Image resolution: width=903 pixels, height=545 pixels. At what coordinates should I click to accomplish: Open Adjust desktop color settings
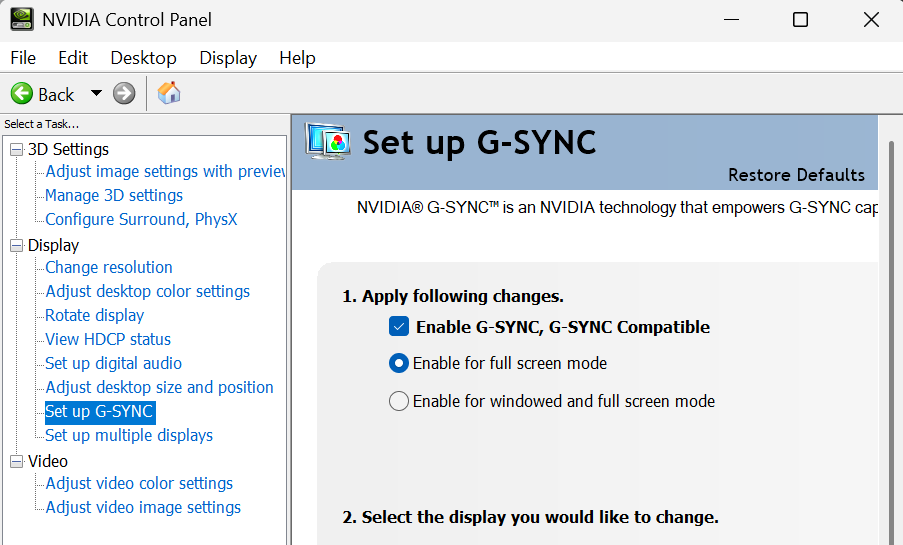click(147, 292)
